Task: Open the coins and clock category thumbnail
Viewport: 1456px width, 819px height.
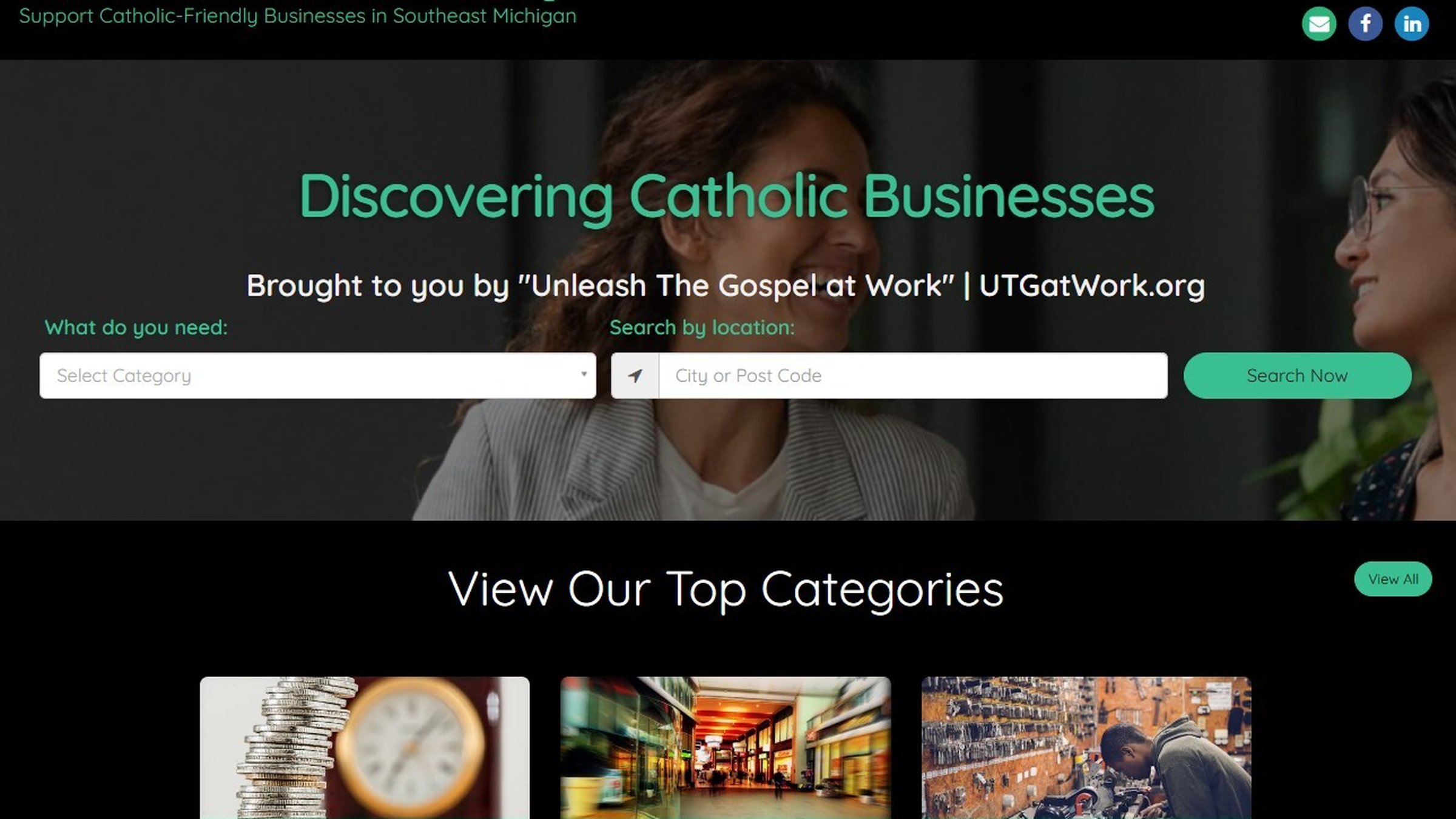Action: tap(365, 747)
